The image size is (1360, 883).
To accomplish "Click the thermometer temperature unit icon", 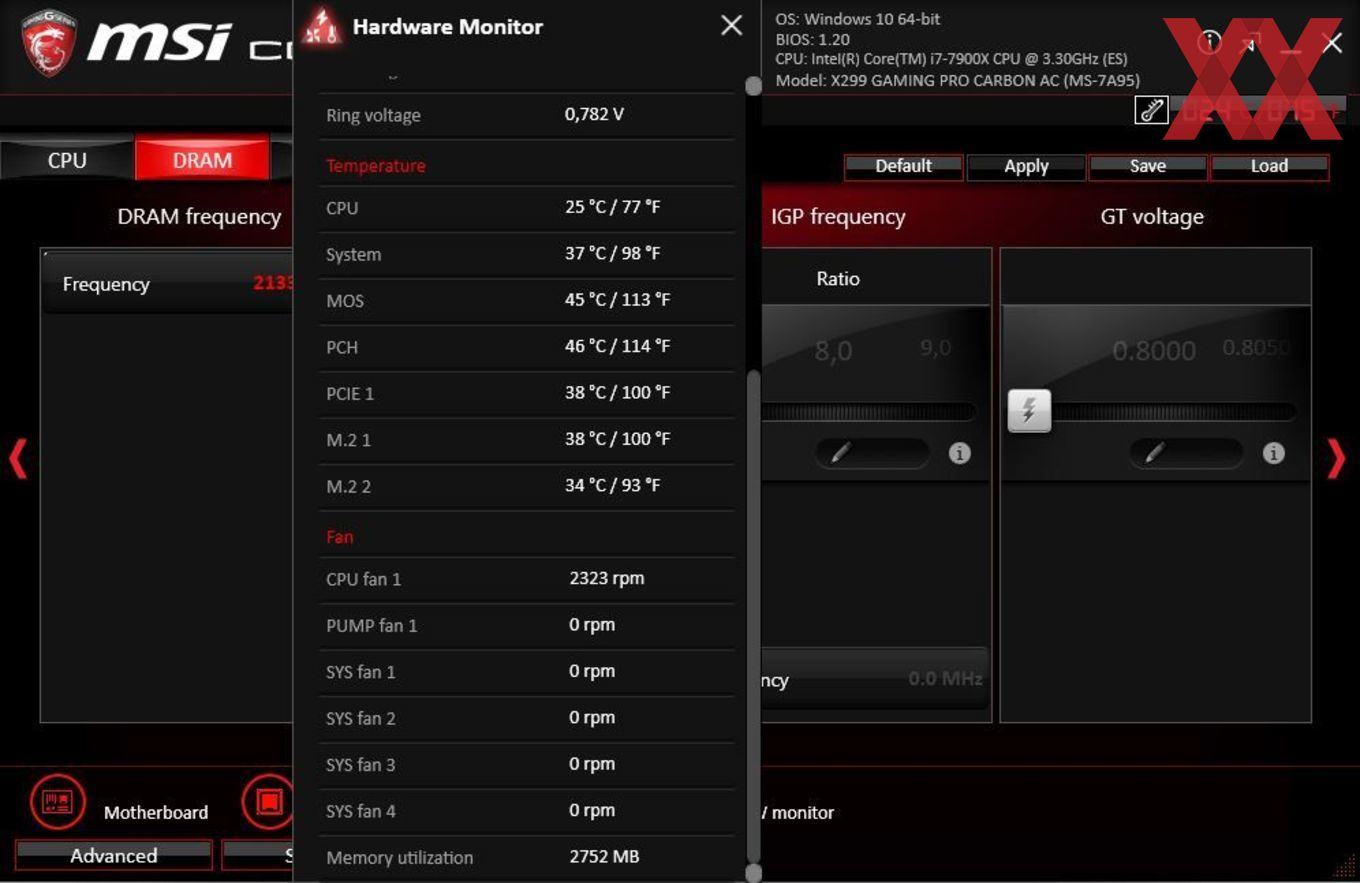I will tap(1151, 110).
